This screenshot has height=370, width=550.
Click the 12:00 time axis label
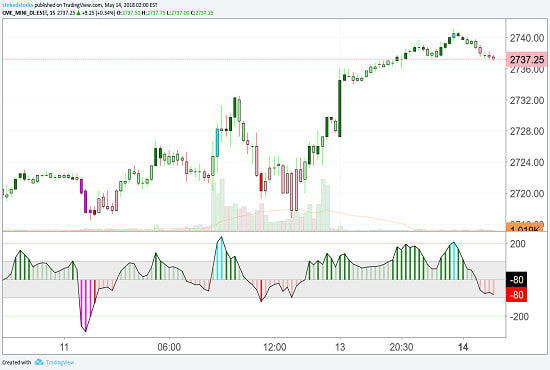click(275, 347)
